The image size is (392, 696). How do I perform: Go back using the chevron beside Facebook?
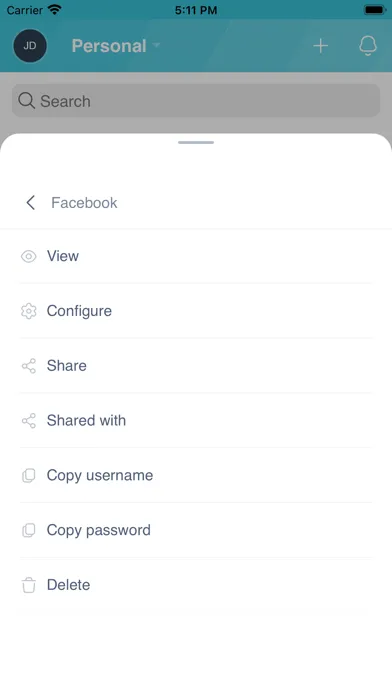click(x=30, y=203)
